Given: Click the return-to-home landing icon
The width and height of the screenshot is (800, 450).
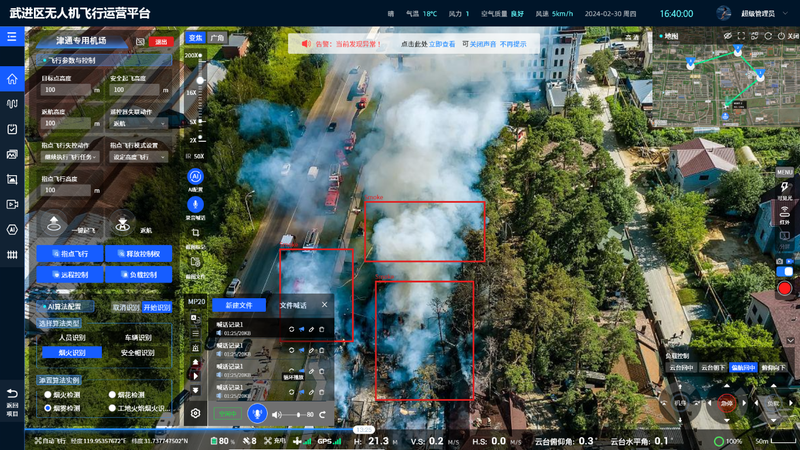Looking at the screenshot, I should [x=122, y=223].
